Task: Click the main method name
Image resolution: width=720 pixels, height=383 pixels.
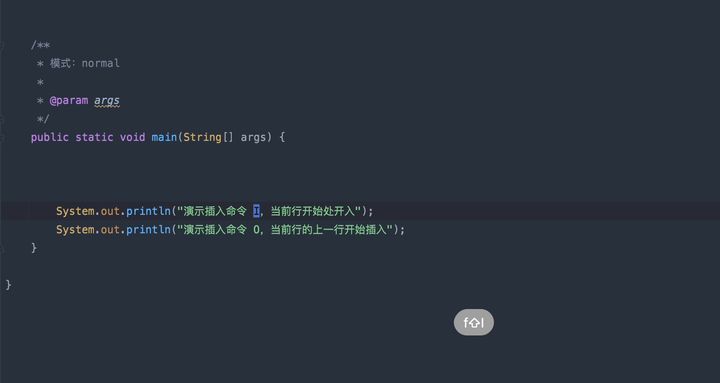Action: click(164, 137)
